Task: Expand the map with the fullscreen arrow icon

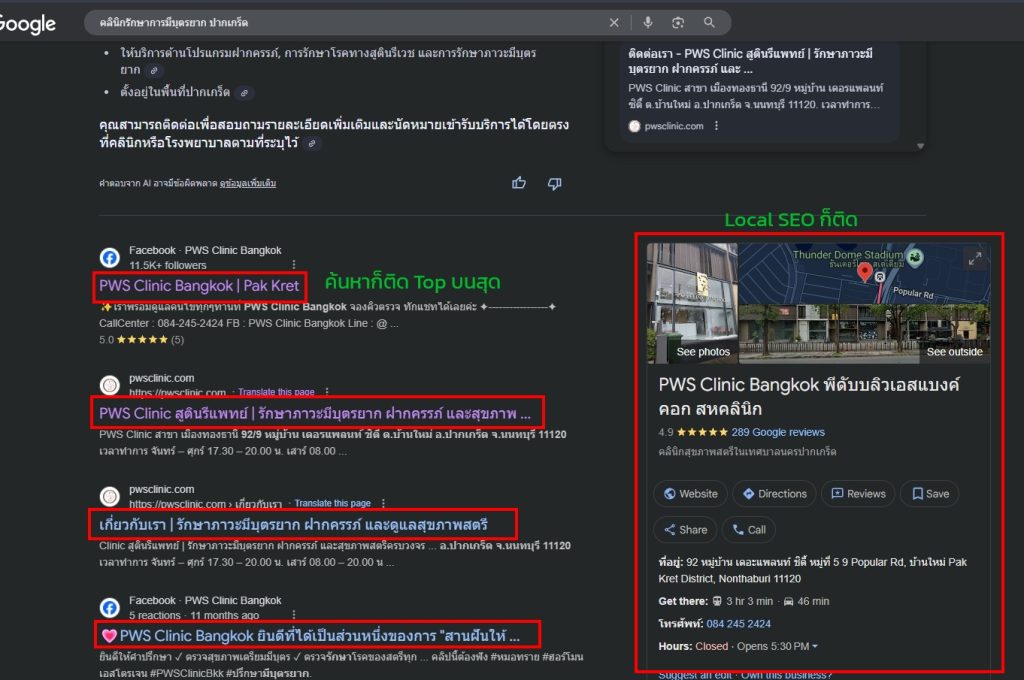Action: [974, 259]
